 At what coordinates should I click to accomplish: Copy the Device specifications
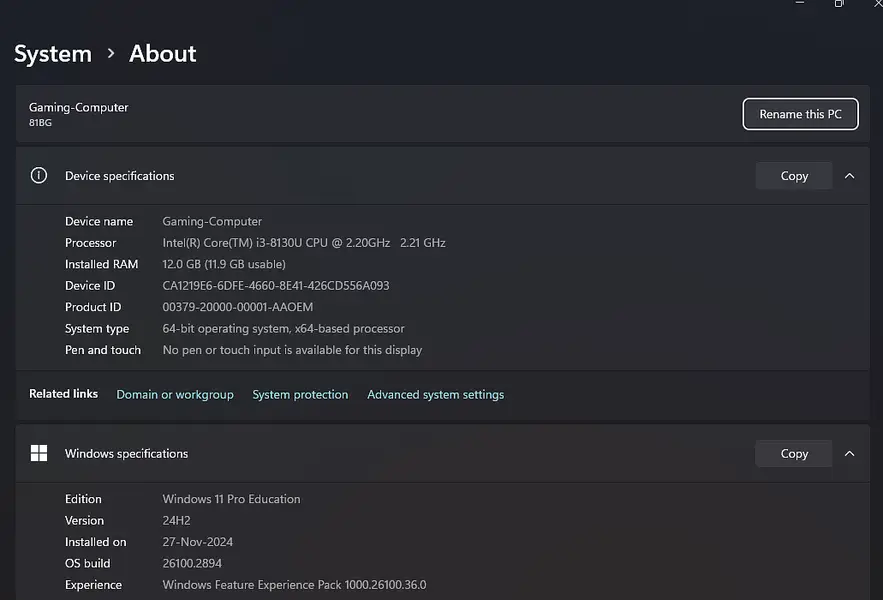(x=794, y=176)
